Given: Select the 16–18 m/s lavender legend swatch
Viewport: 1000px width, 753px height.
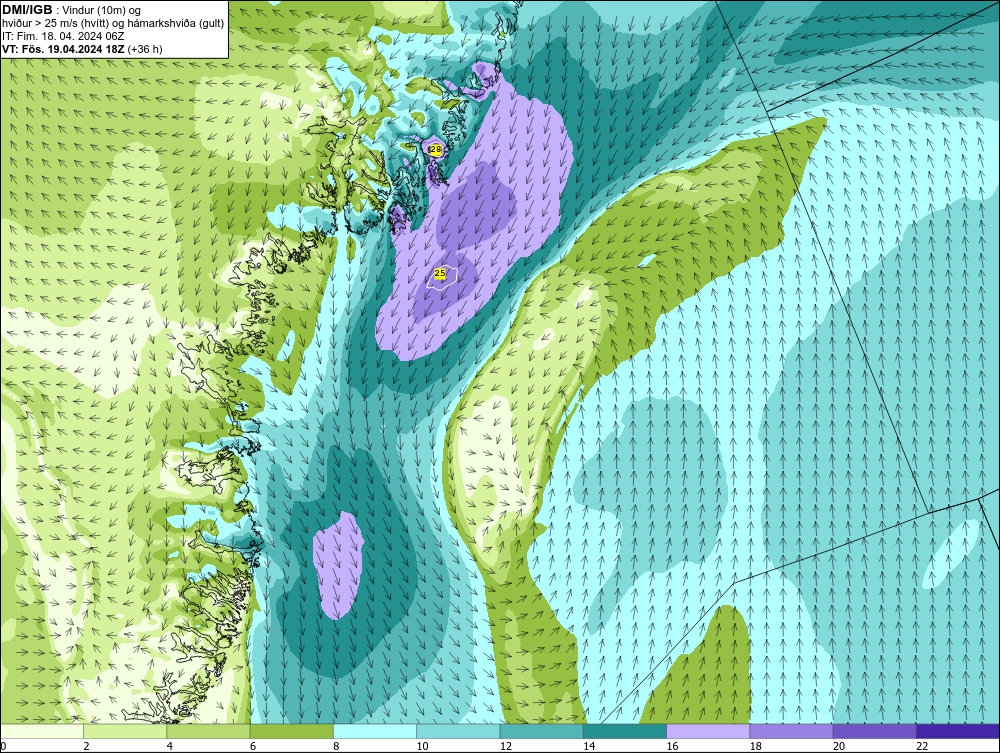Looking at the screenshot, I should pyautogui.click(x=708, y=731).
